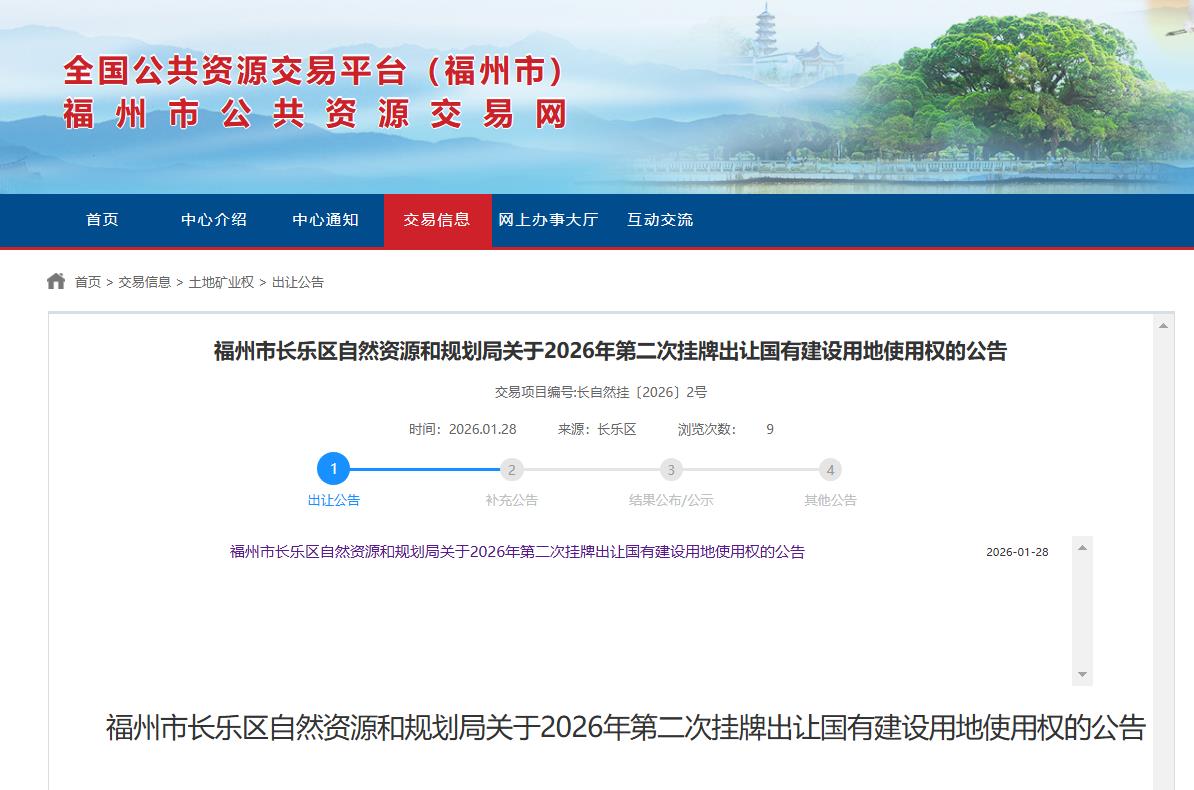
Task: Open 首页 in navigation bar
Action: pos(102,220)
